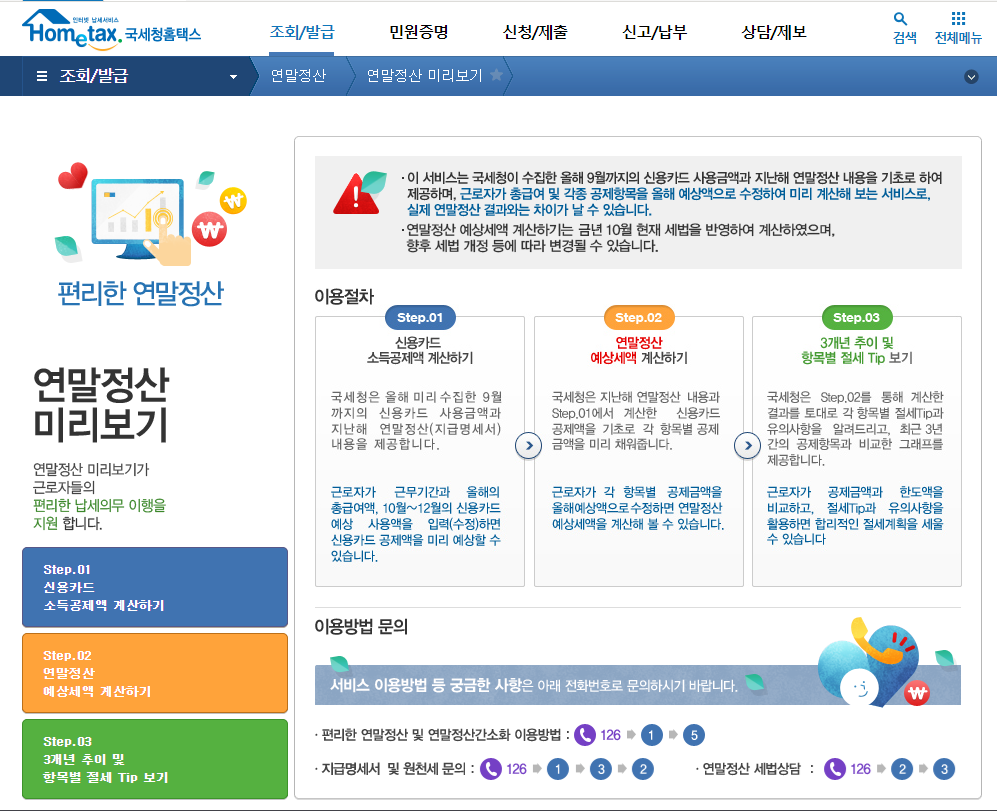Click the blue Step.01 badge
The height and width of the screenshot is (811, 997).
pyautogui.click(x=420, y=317)
